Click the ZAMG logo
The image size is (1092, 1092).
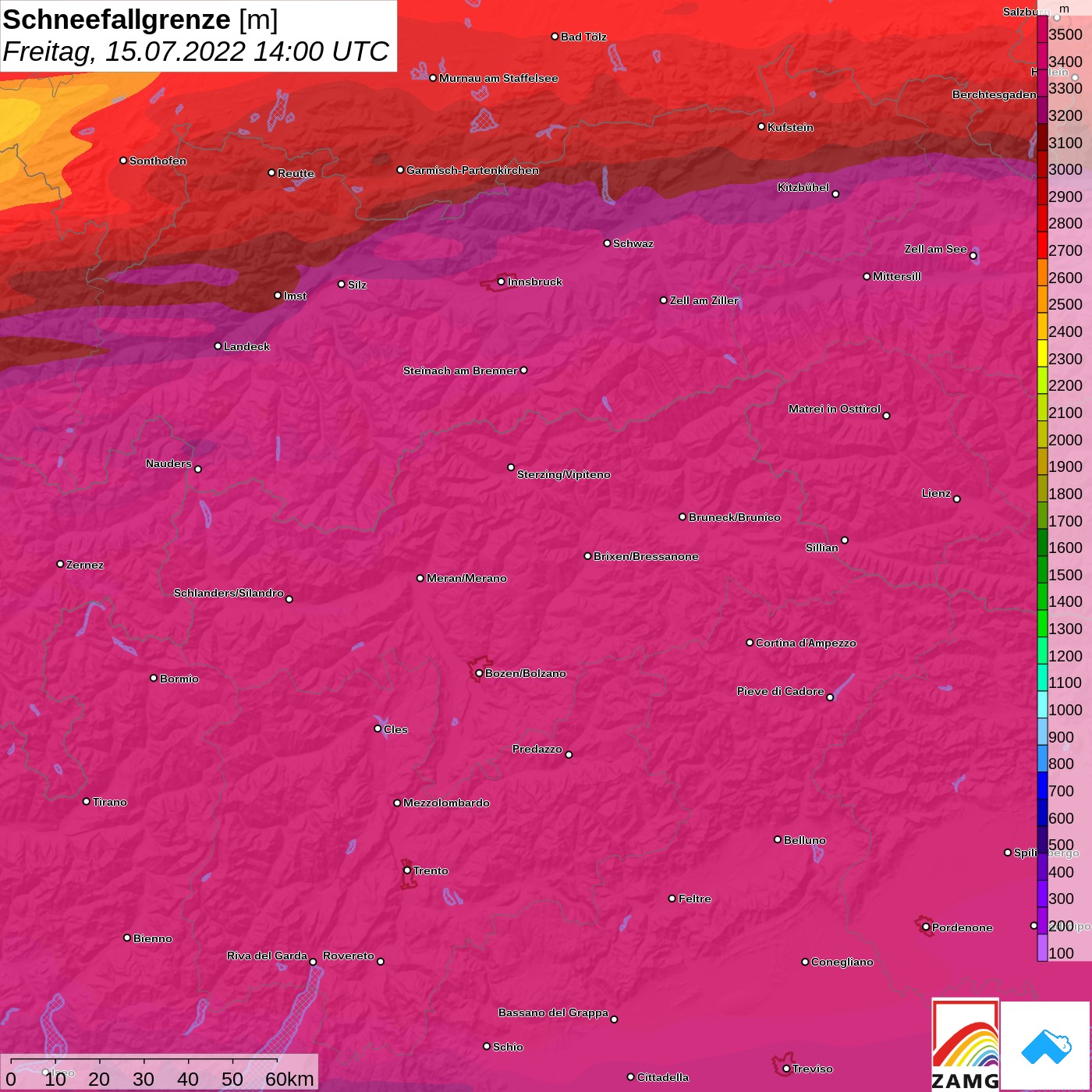[966, 1044]
